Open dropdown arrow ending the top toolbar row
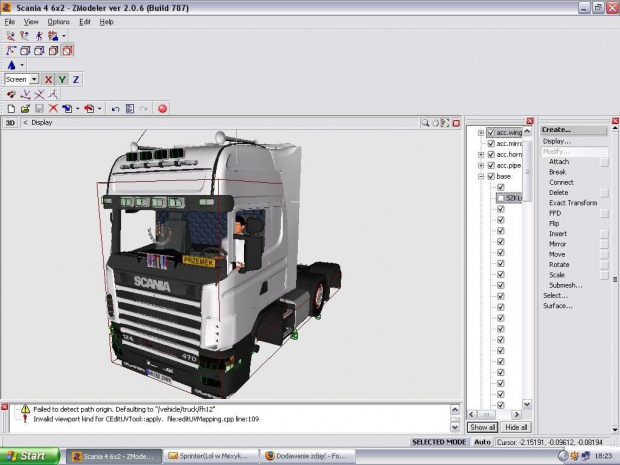620x465 pixels. (x=64, y=36)
